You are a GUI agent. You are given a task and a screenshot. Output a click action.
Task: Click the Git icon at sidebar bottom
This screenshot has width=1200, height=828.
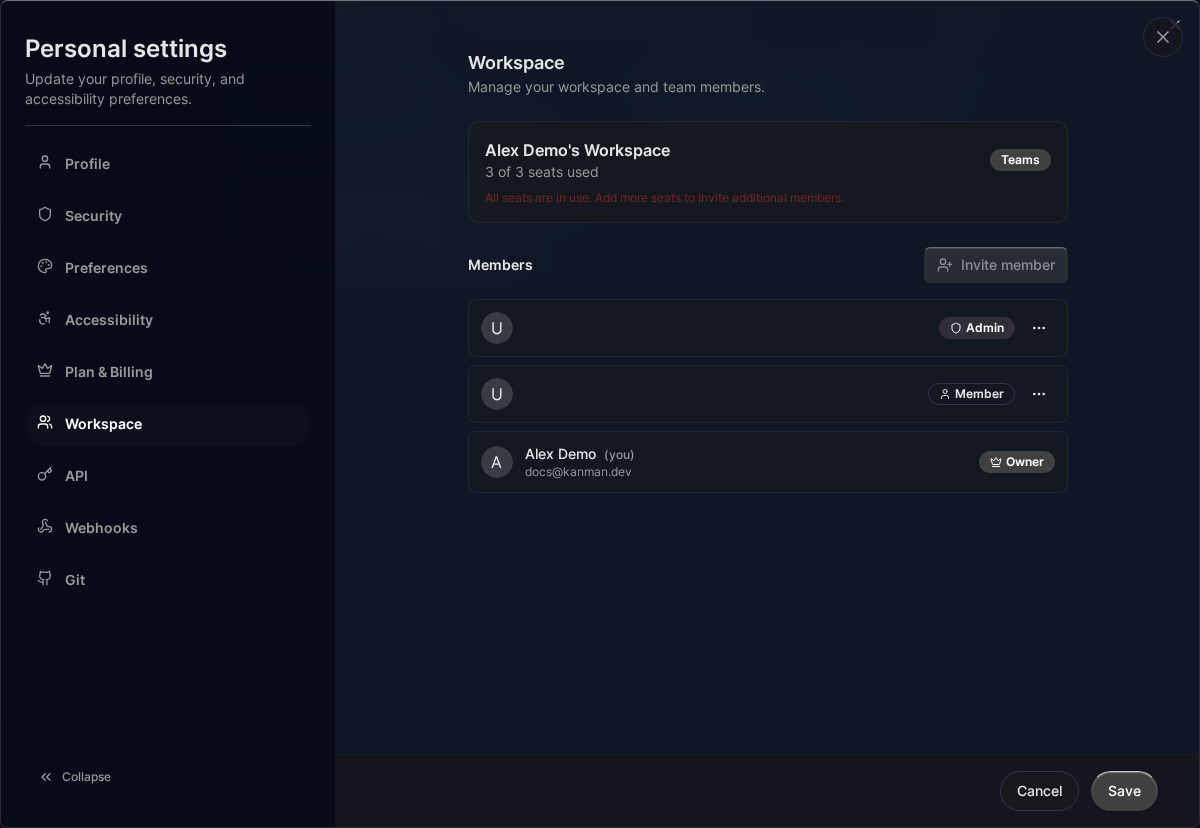click(45, 579)
